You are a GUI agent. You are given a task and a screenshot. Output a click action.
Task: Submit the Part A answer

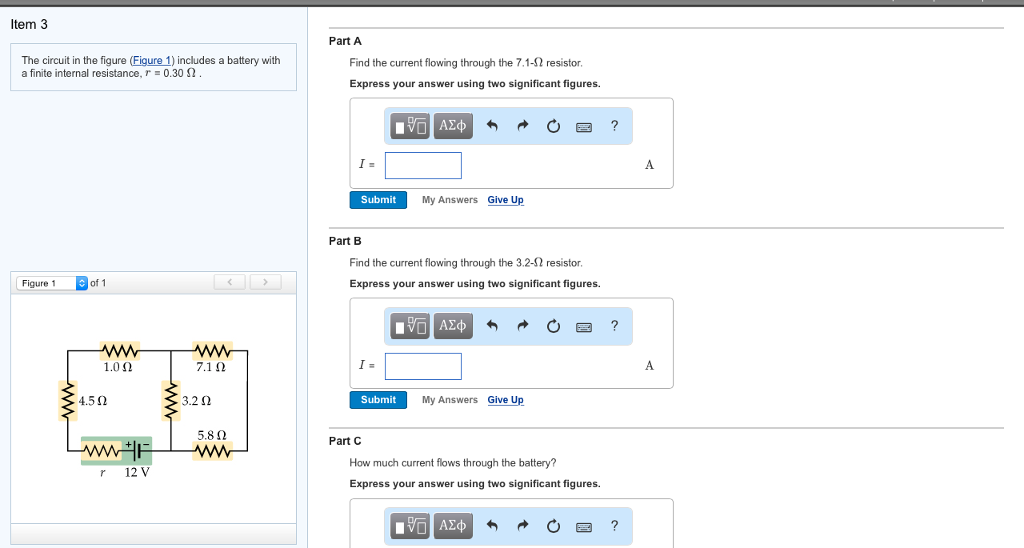378,200
